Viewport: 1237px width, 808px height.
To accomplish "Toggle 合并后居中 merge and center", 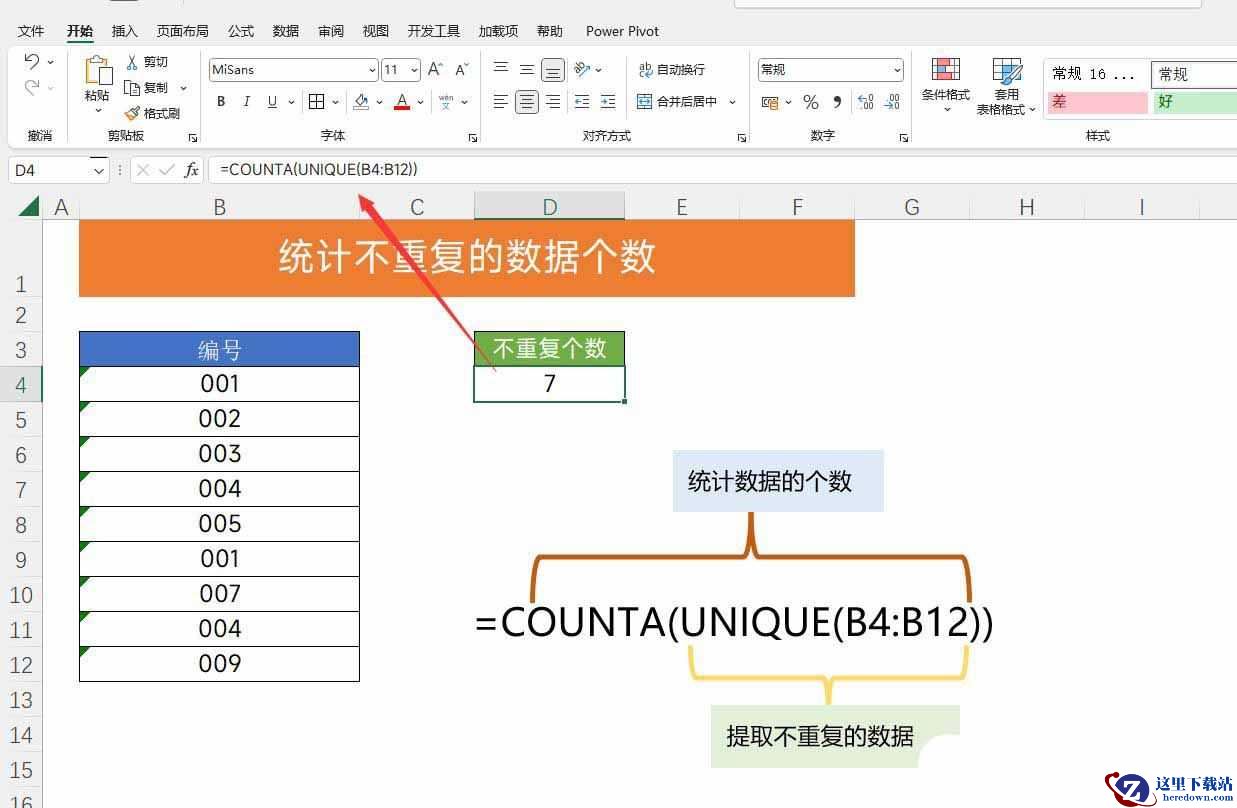I will pos(678,102).
